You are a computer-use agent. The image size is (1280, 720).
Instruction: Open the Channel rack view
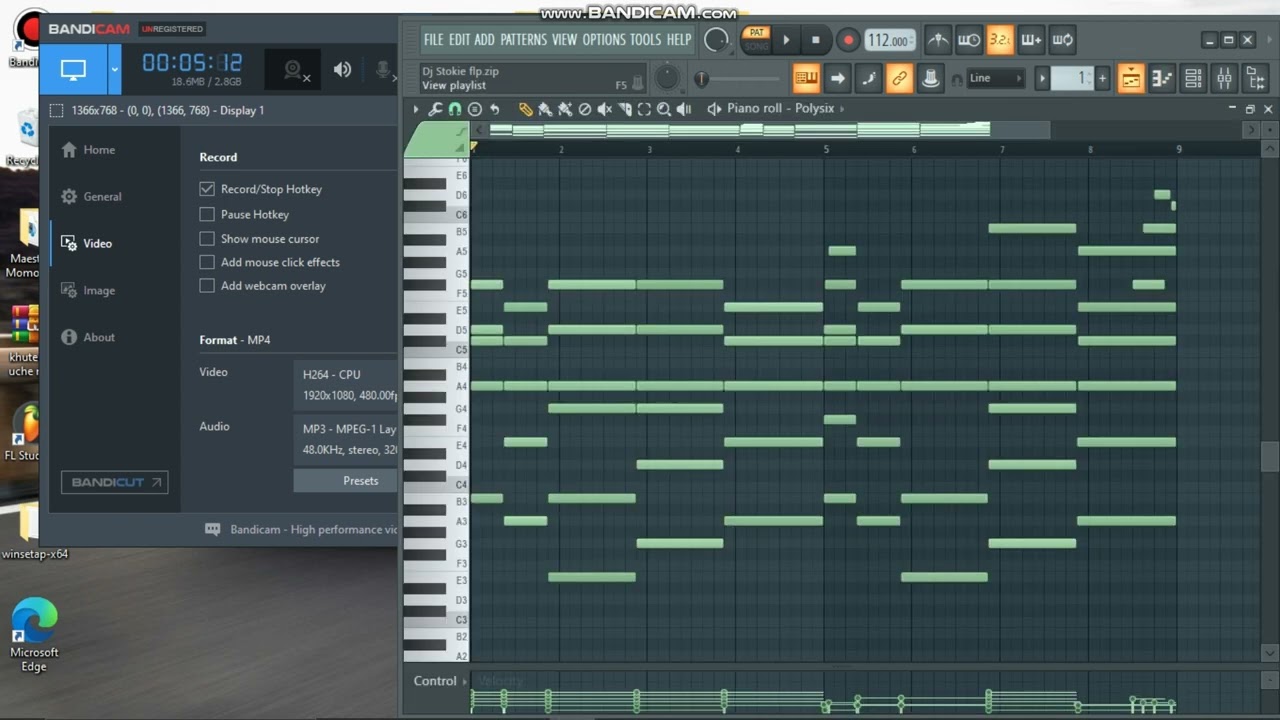(1193, 78)
